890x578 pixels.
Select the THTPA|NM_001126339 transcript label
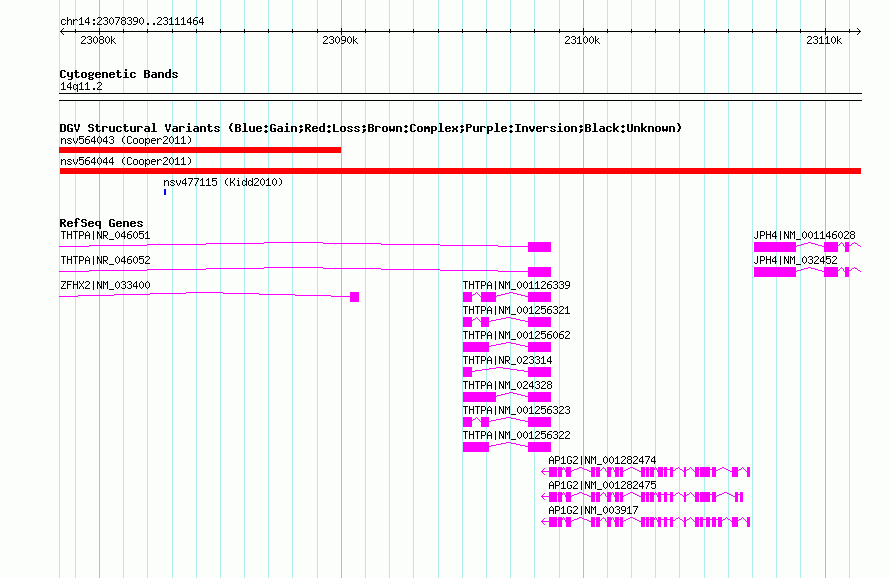517,285
